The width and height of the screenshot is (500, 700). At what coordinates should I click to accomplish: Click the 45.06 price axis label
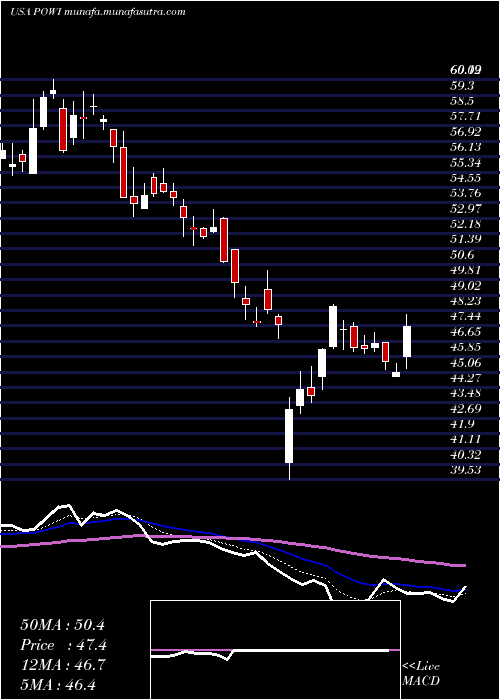pos(467,362)
